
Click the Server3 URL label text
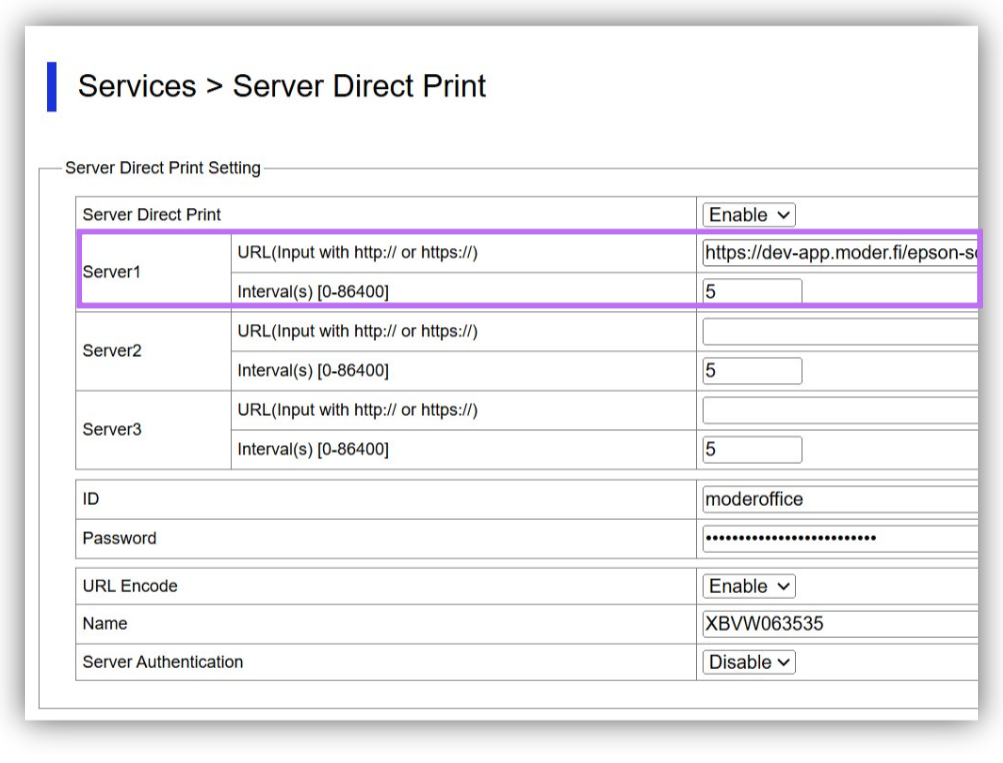pos(358,410)
